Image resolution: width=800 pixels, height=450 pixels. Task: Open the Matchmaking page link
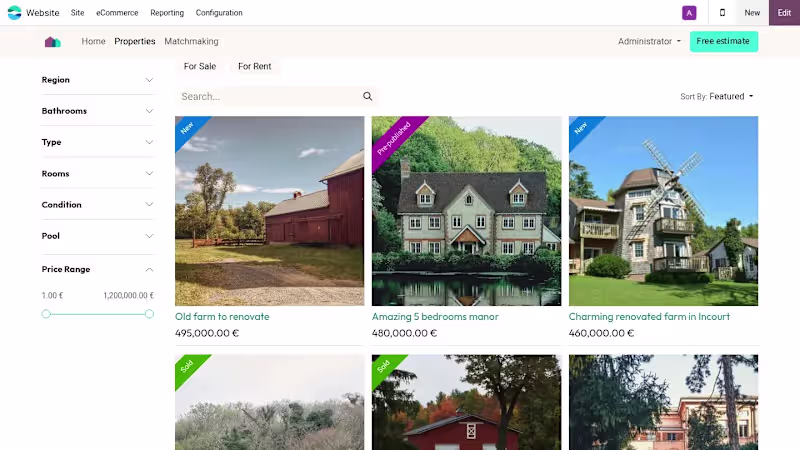tap(191, 41)
